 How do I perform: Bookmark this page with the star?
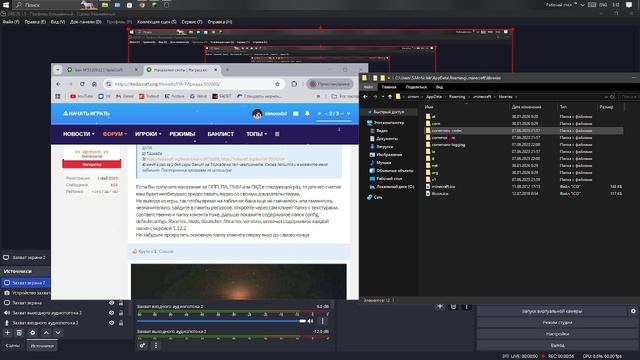pyautogui.click(x=277, y=84)
